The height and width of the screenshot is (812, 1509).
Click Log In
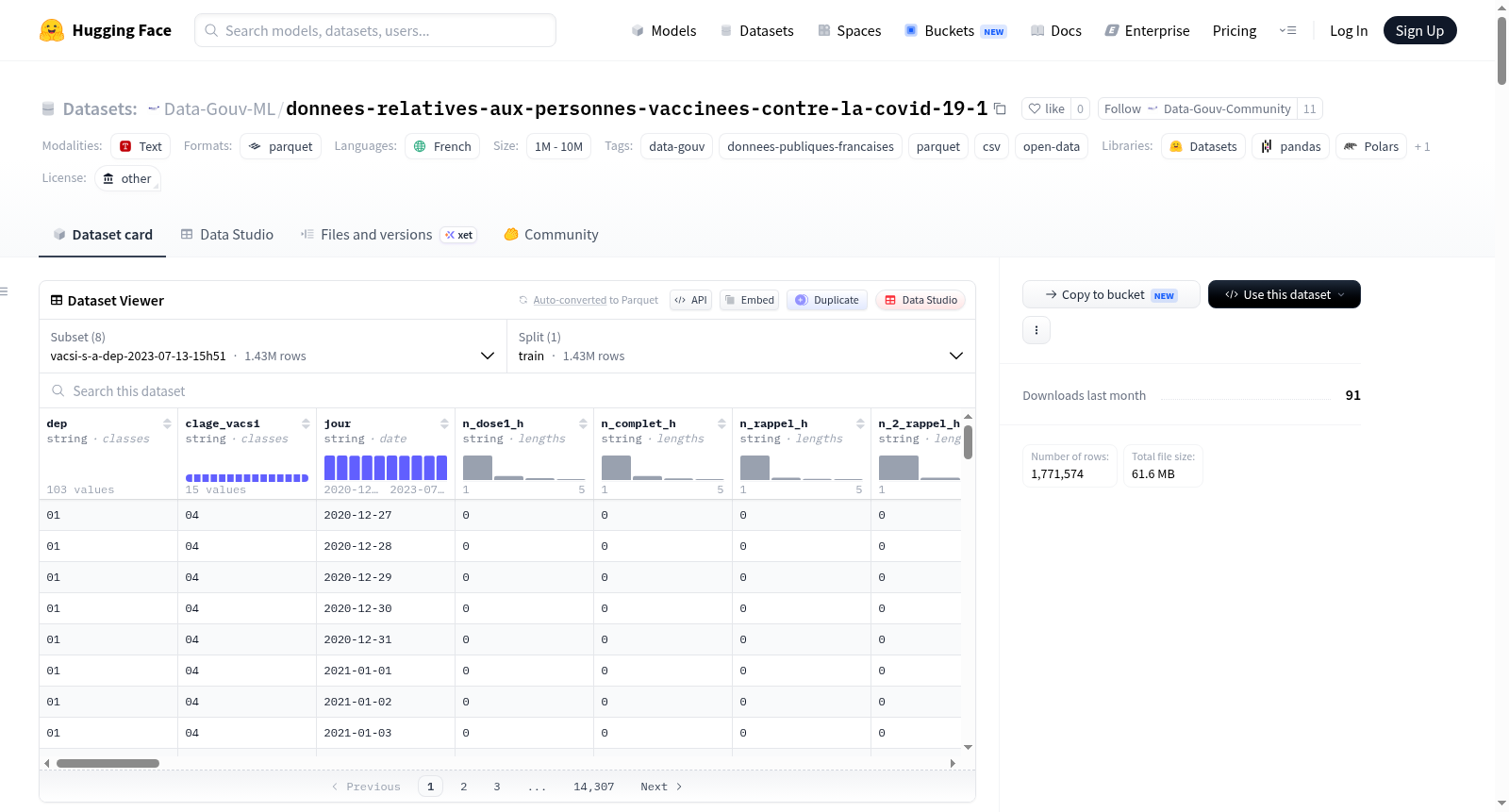1349,31
